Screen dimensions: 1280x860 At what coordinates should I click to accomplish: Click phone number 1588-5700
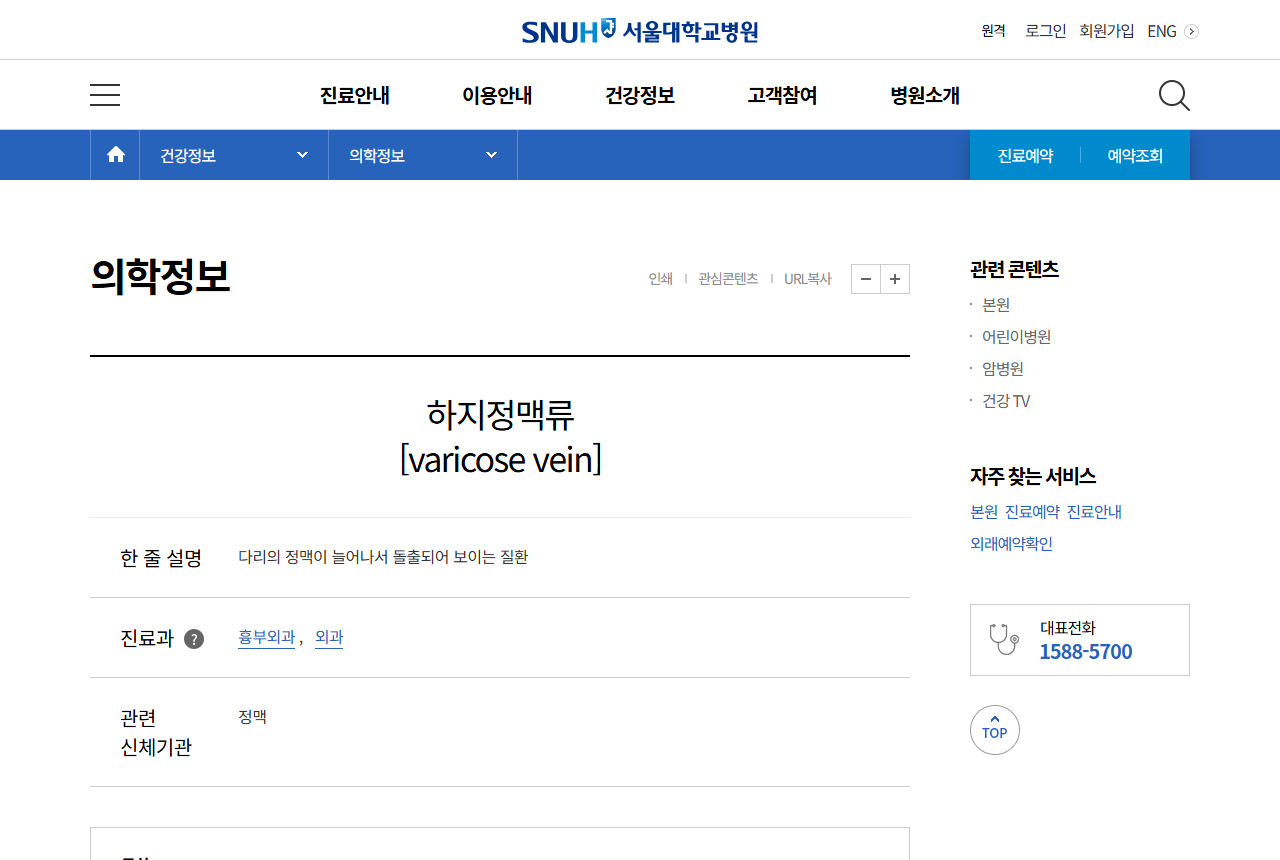pos(1086,652)
